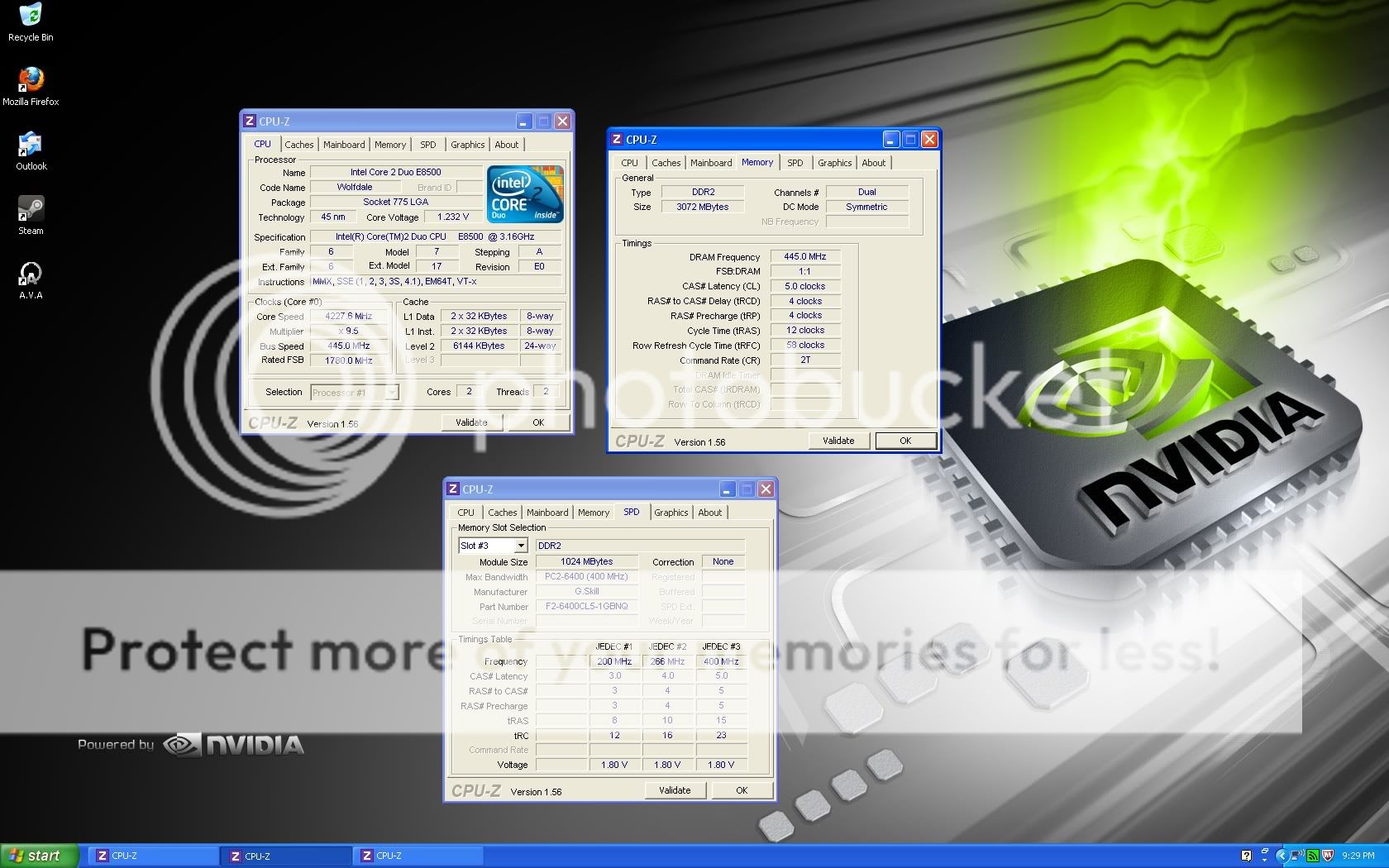
Task: Click the Intel Core 2 Duo brand image
Action: (524, 193)
